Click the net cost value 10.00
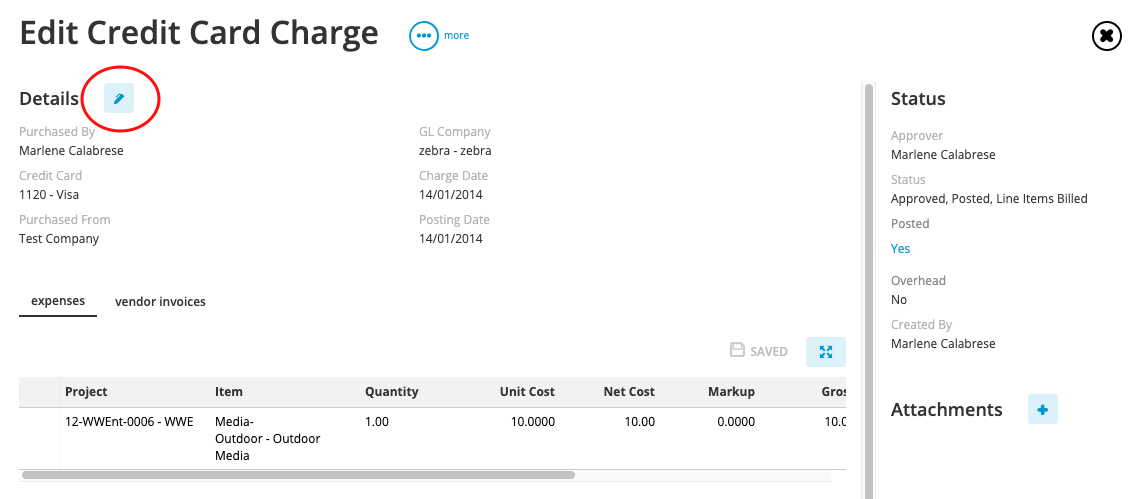This screenshot has height=499, width=1140. click(x=640, y=421)
